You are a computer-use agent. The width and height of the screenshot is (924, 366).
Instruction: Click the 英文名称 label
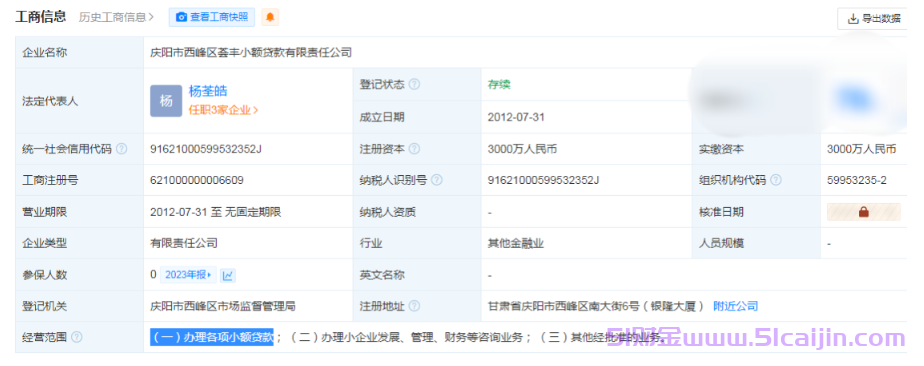[x=382, y=275]
